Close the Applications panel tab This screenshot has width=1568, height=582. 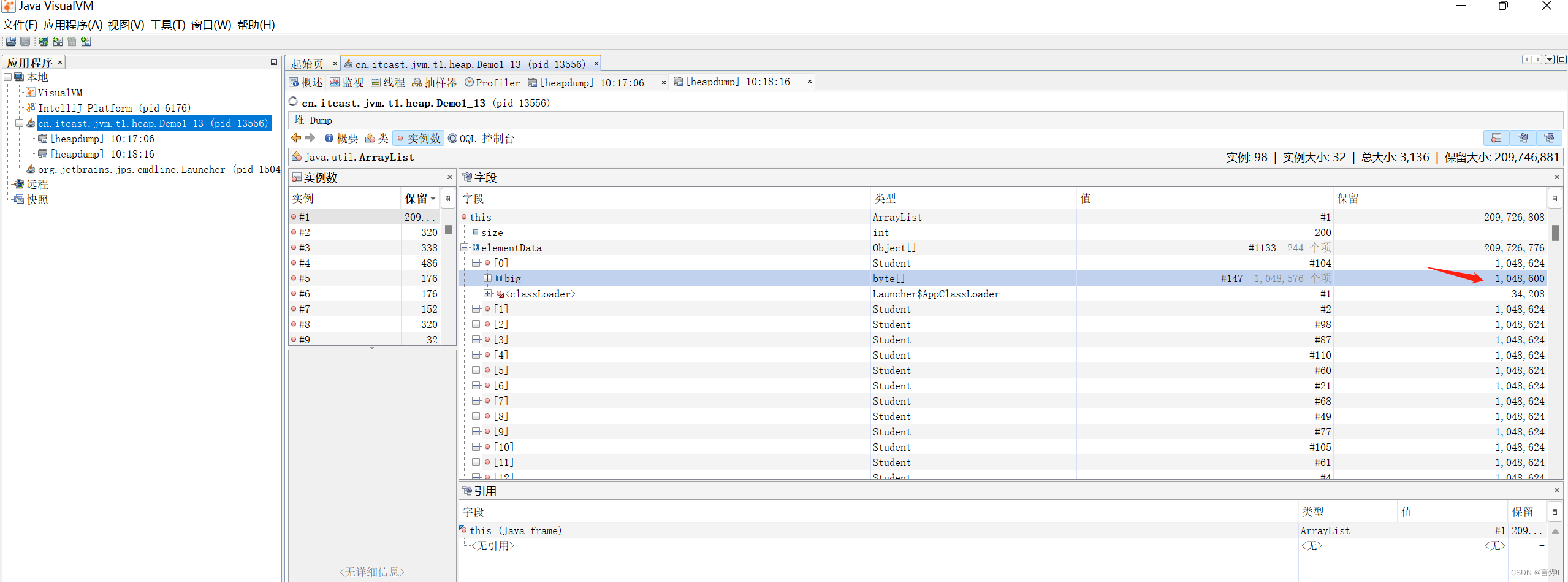click(60, 63)
